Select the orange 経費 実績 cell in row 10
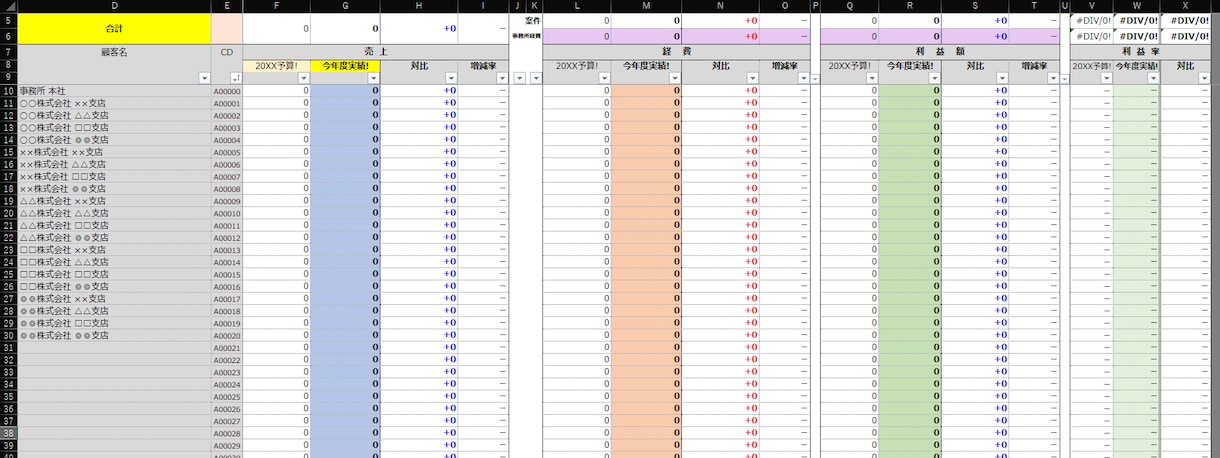The width and height of the screenshot is (1220, 458). (x=646, y=90)
